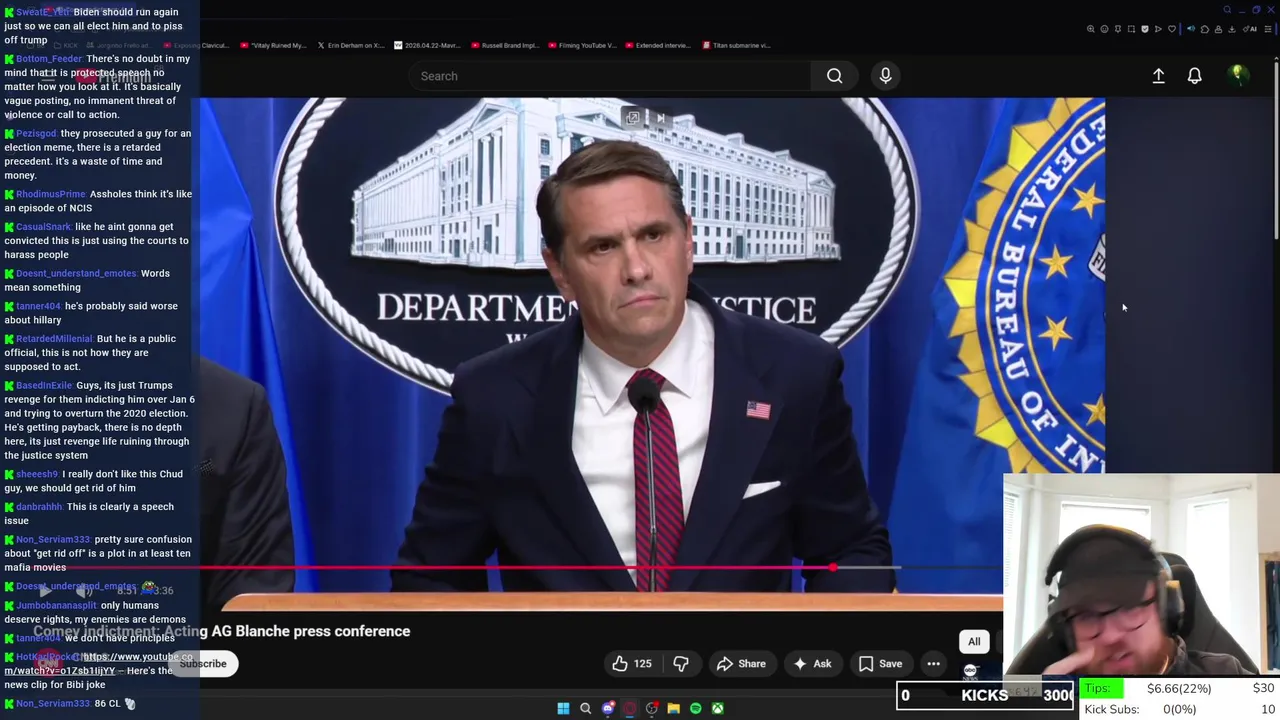The height and width of the screenshot is (720, 1280).
Task: Open YouTube notifications bell
Action: (x=1194, y=76)
